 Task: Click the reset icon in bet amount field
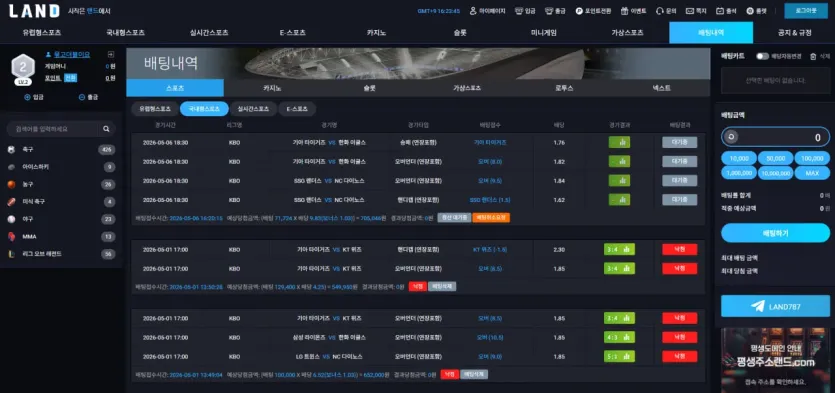click(731, 137)
